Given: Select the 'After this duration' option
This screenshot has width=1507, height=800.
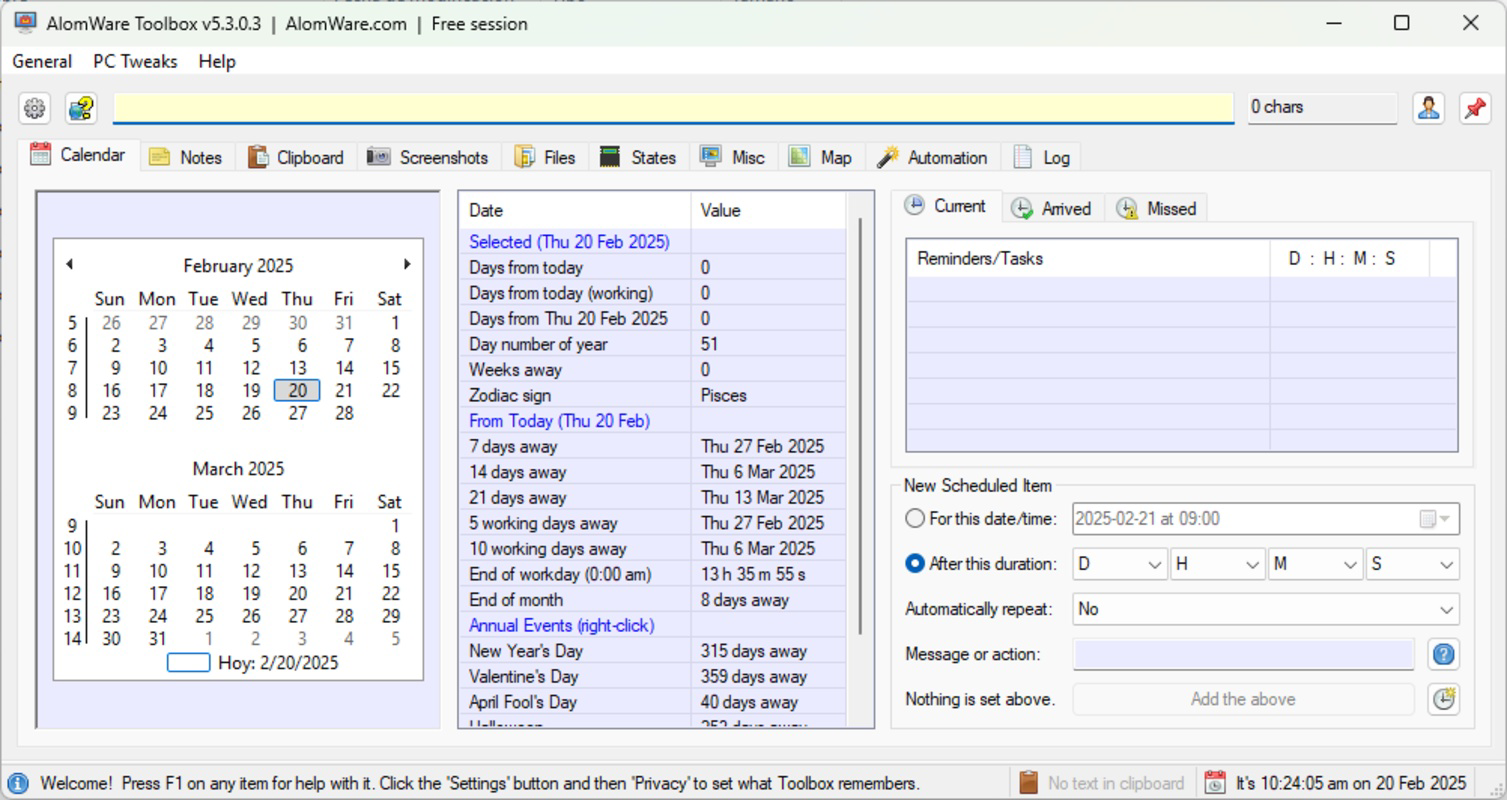Looking at the screenshot, I should tap(914, 562).
